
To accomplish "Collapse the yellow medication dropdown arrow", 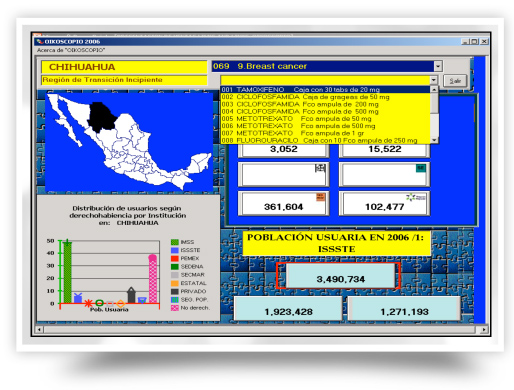I will point(433,80).
